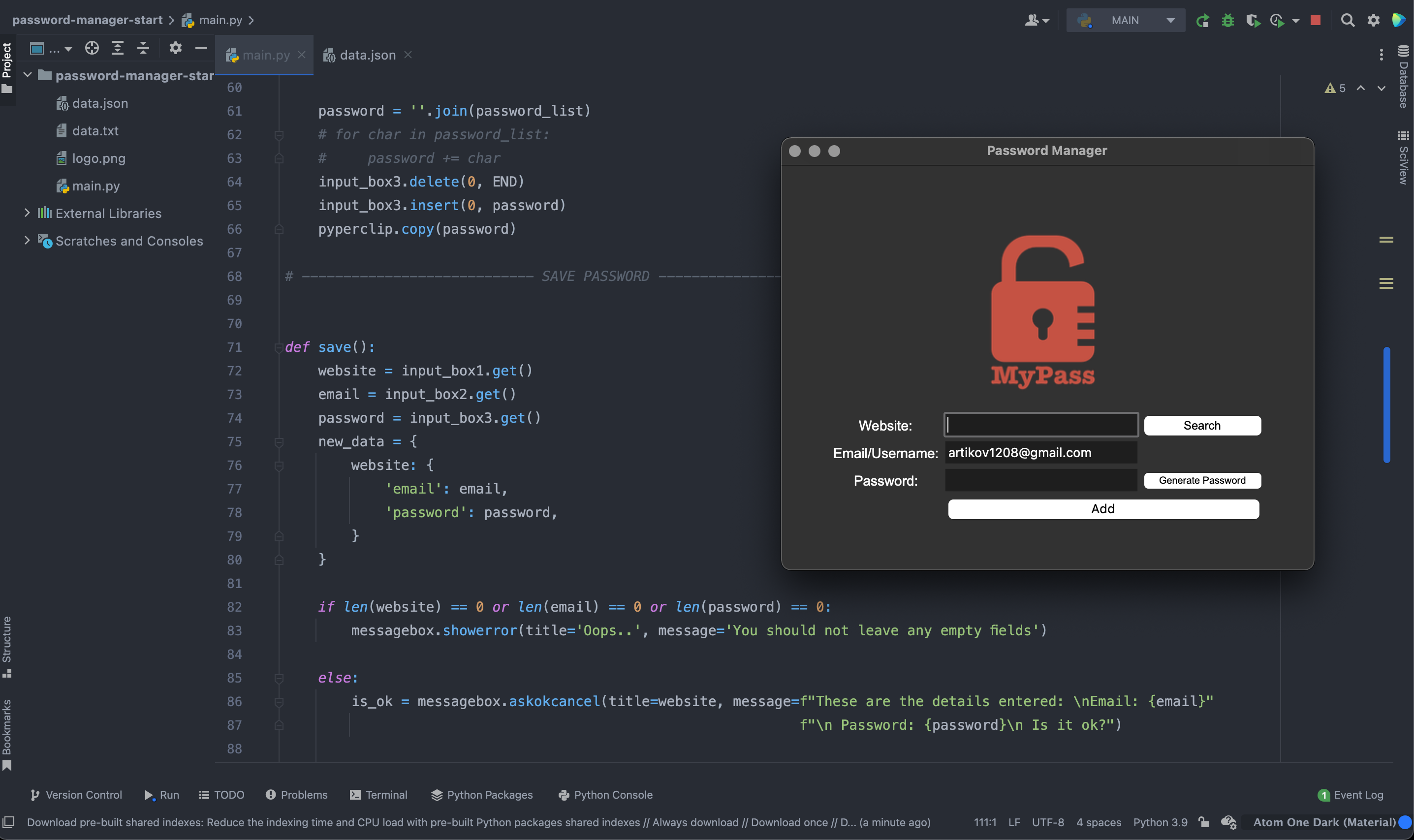1414x840 pixels.
Task: Click the editor vertical scrollbar thumb
Action: pyautogui.click(x=1386, y=404)
